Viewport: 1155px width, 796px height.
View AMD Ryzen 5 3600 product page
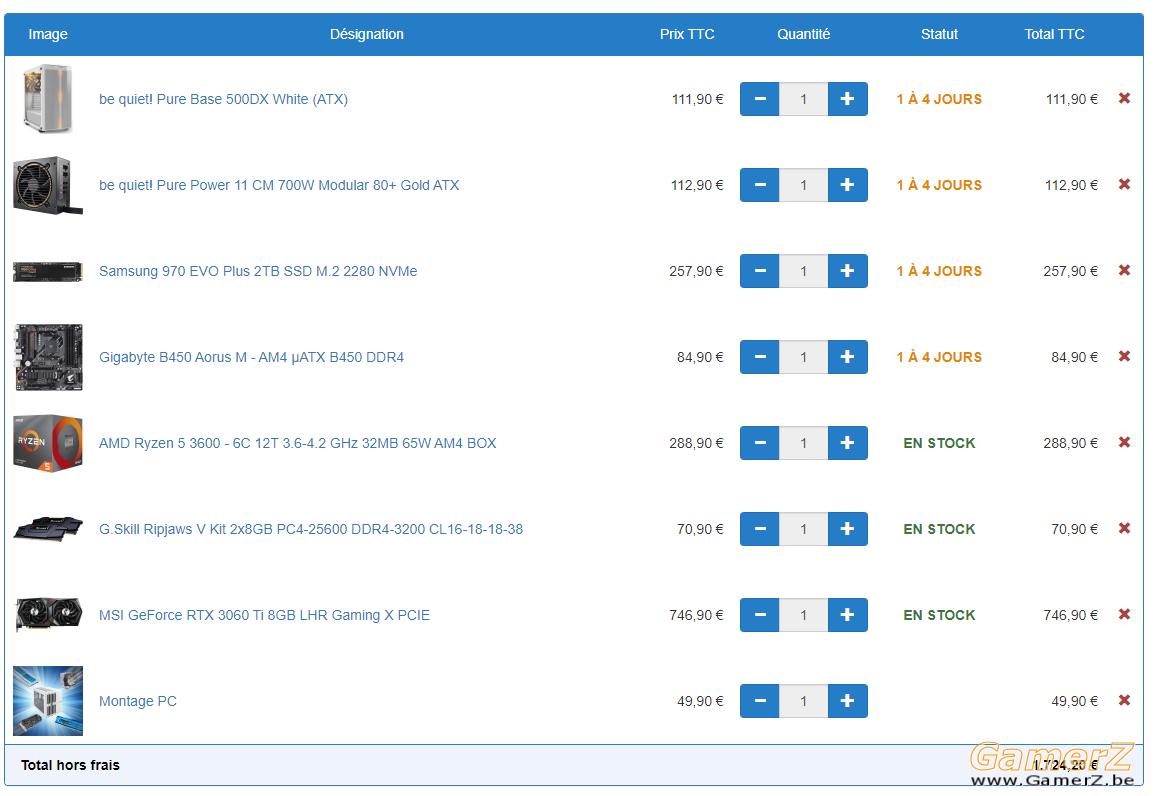[298, 443]
